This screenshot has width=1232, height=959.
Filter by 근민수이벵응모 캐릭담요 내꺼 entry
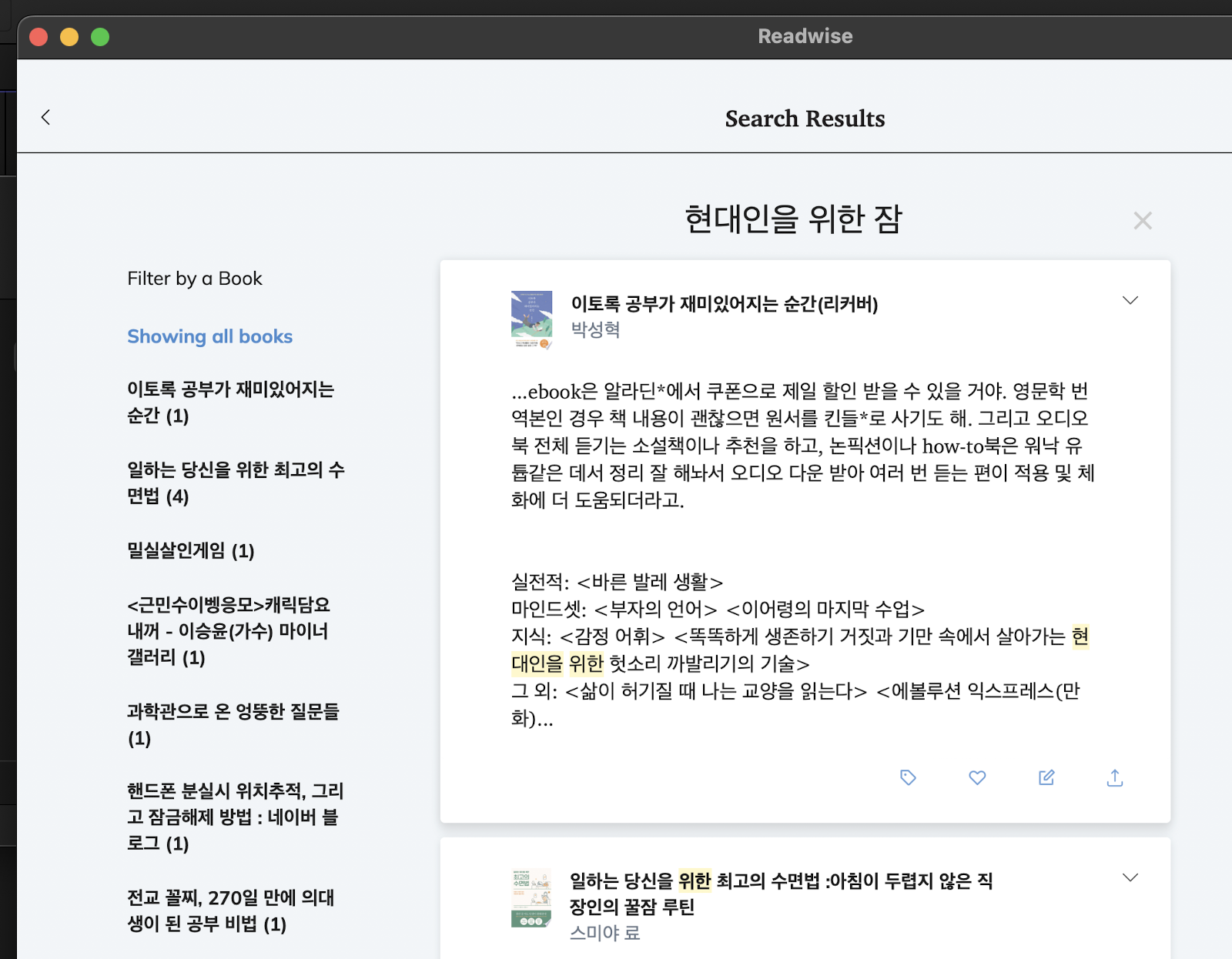tap(229, 630)
